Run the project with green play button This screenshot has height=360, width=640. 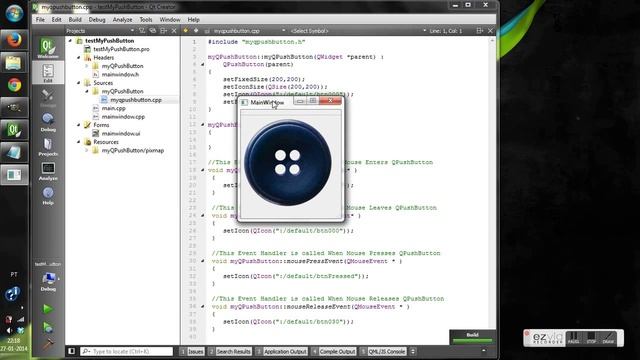[x=48, y=309]
